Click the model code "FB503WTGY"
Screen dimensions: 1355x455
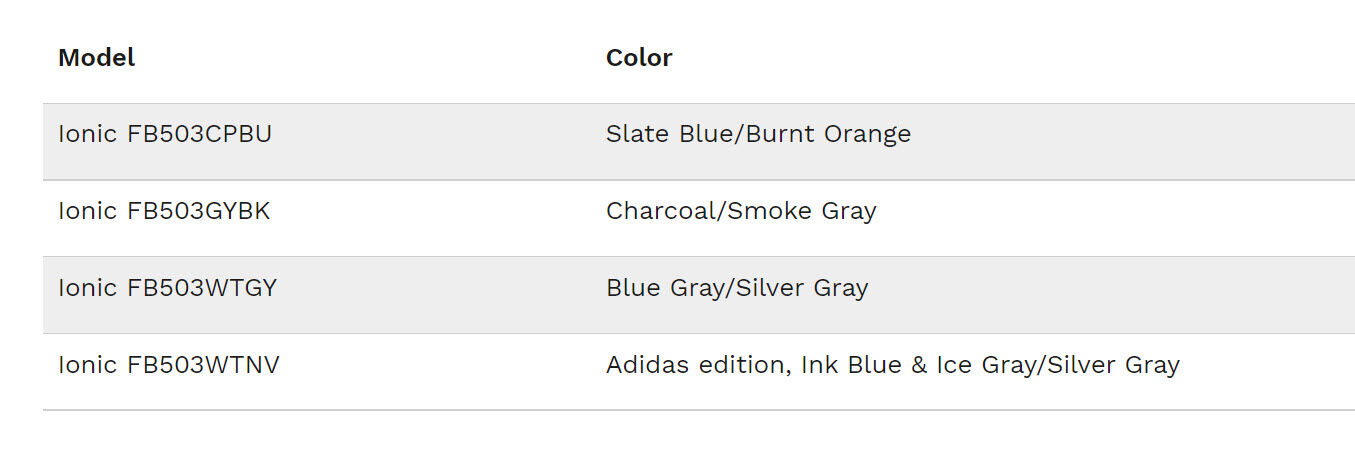tap(202, 288)
